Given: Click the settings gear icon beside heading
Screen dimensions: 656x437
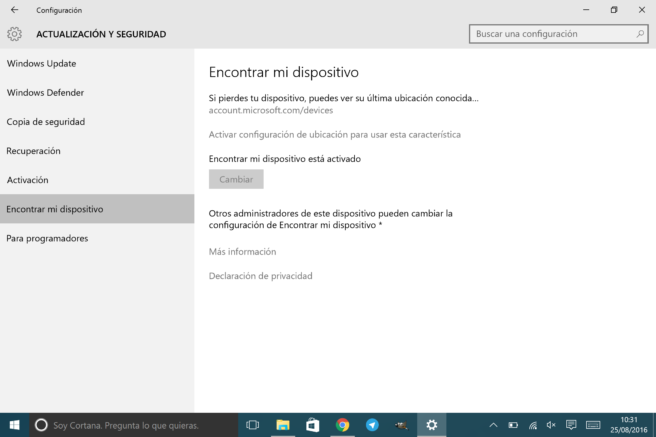Looking at the screenshot, I should point(14,34).
